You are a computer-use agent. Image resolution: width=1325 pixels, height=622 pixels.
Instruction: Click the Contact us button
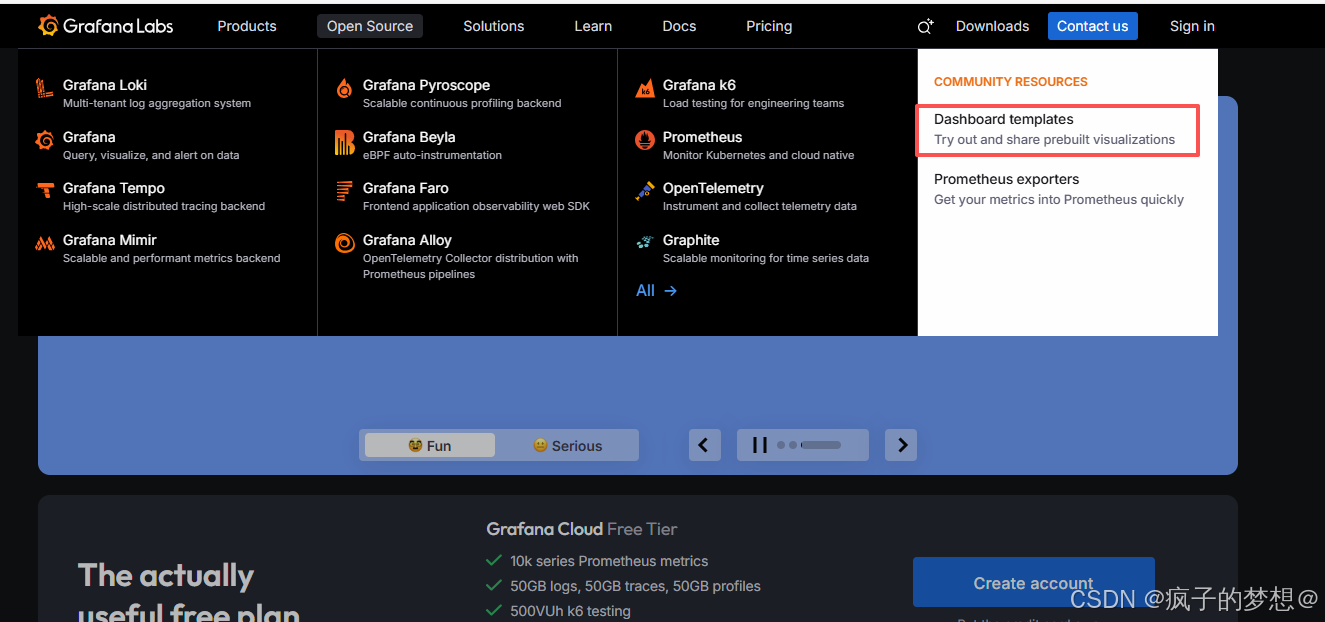(x=1093, y=26)
